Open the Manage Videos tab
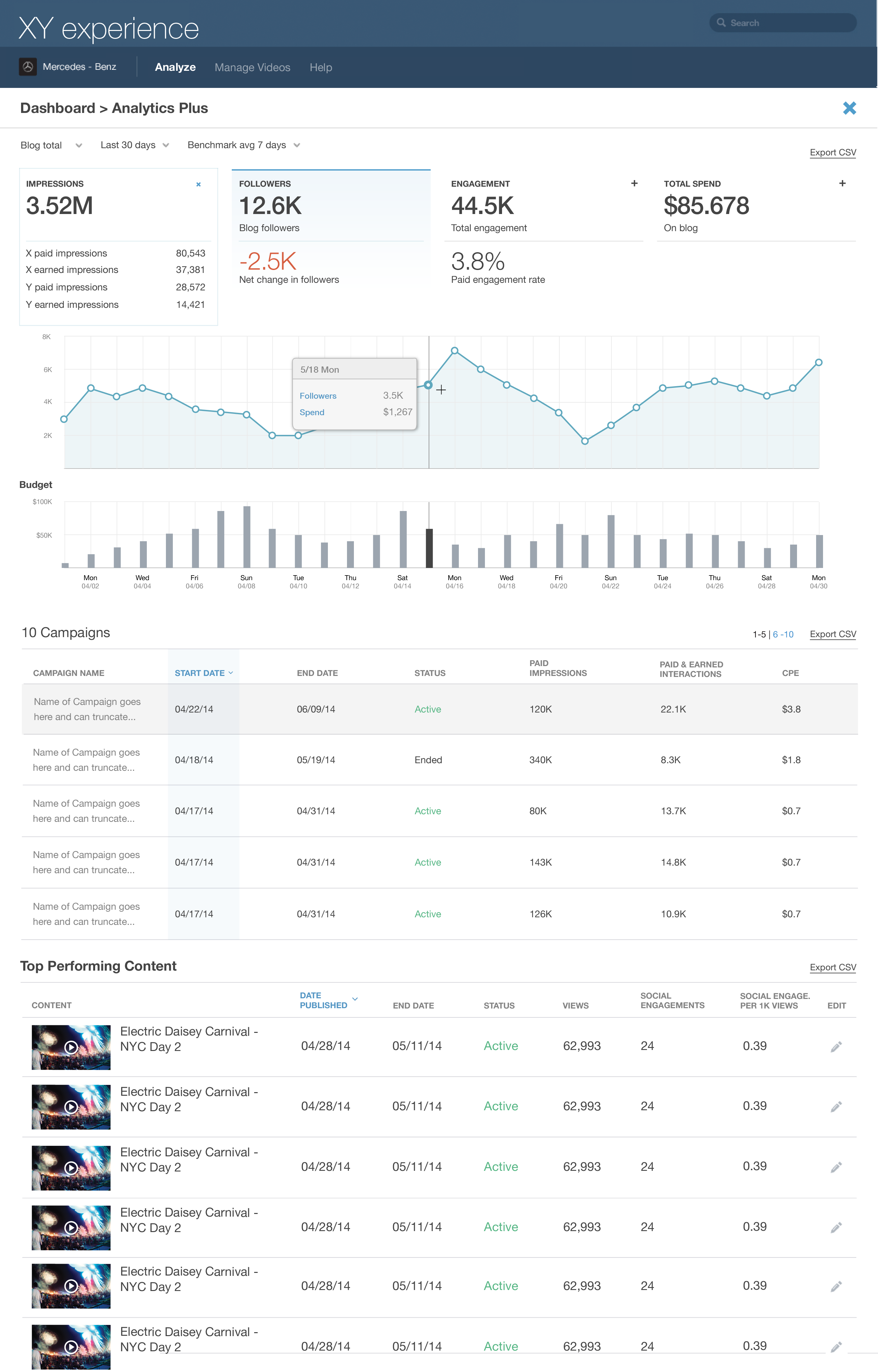The width and height of the screenshot is (878, 1372). pyautogui.click(x=253, y=67)
